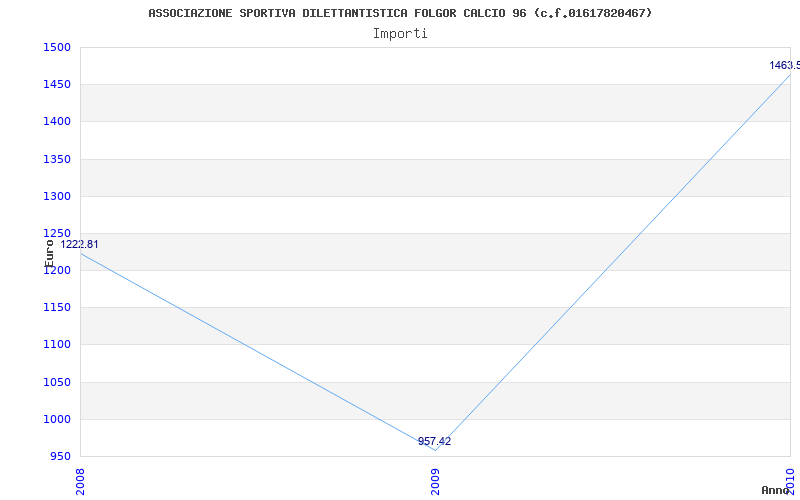
Task: Click the 1450 y-axis tick label
Action: click(x=57, y=84)
